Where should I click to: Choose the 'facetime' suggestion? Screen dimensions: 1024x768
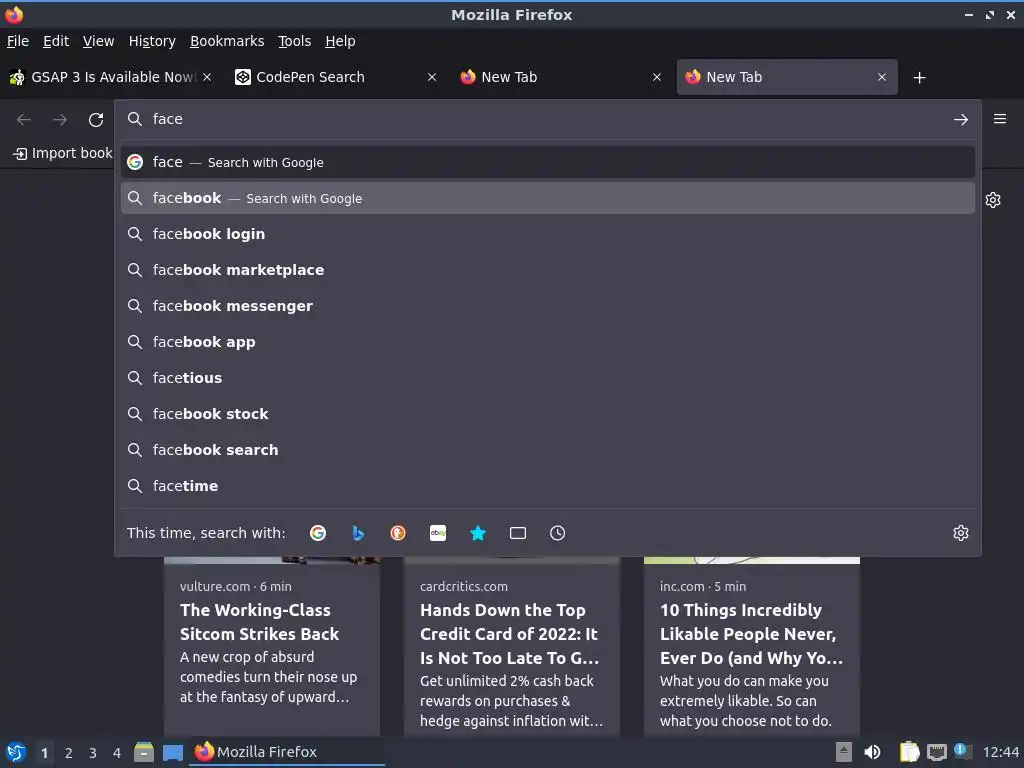point(548,485)
